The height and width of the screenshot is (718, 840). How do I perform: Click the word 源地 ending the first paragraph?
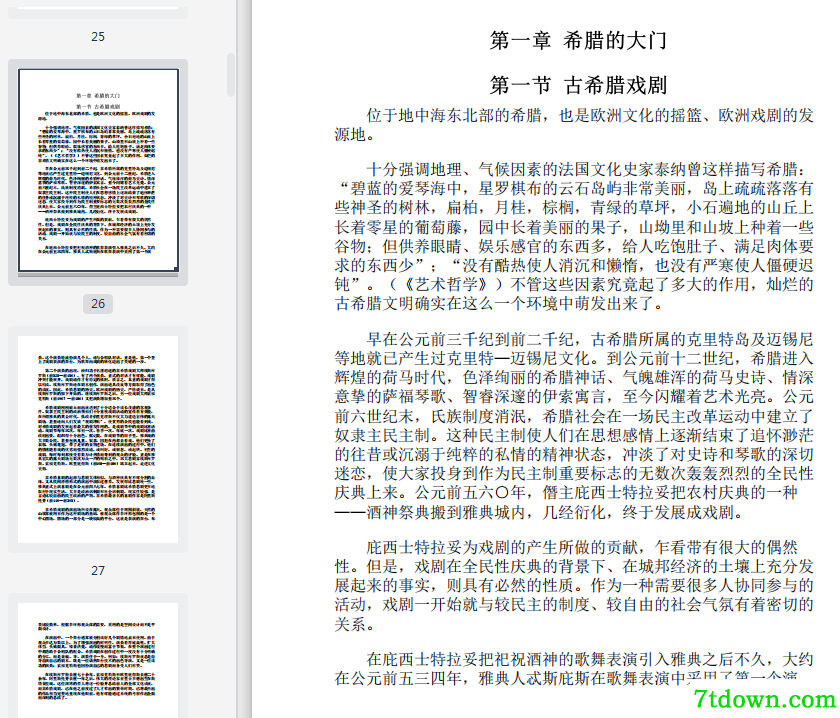(x=350, y=134)
